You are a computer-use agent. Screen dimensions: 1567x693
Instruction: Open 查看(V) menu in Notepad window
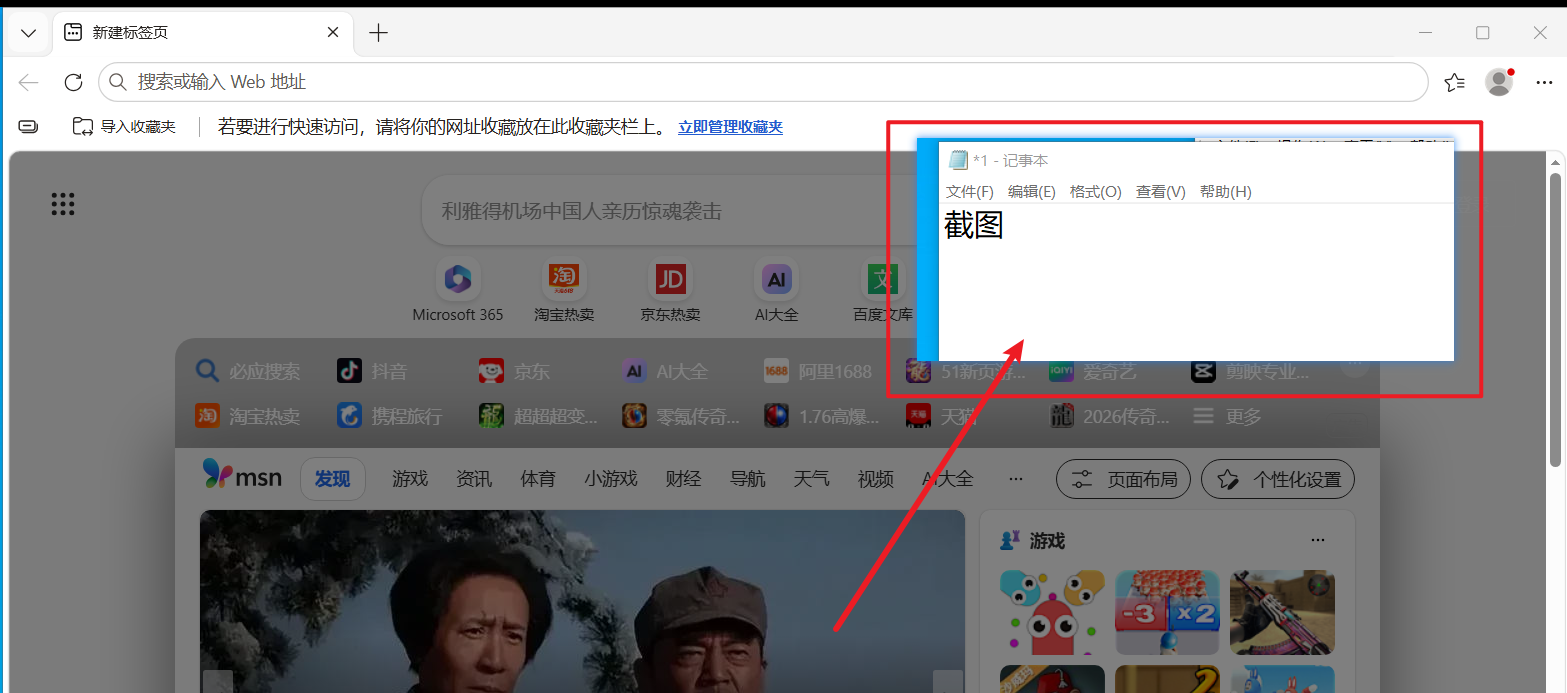tap(1161, 192)
